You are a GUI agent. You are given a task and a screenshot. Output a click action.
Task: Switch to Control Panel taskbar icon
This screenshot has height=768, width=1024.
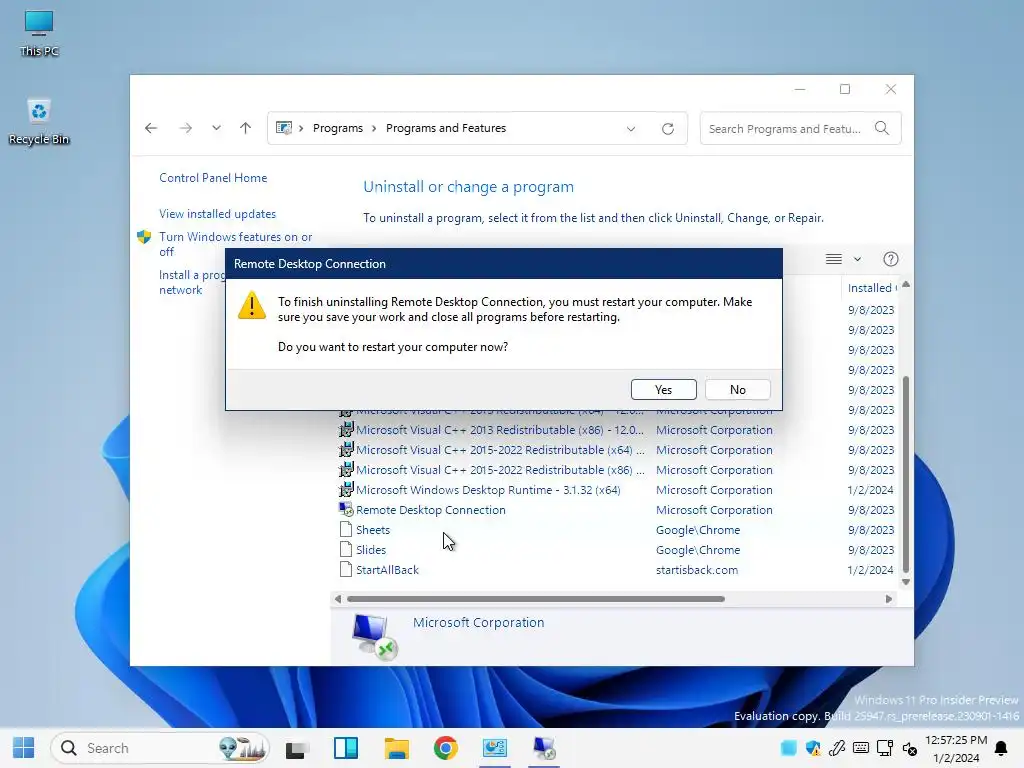click(x=495, y=748)
